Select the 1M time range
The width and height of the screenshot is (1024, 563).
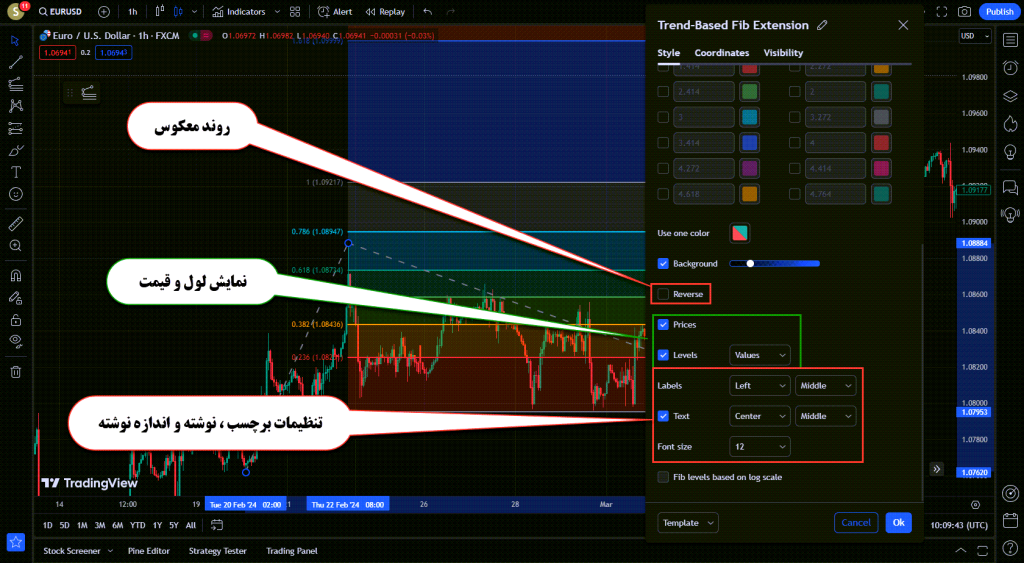pos(82,525)
